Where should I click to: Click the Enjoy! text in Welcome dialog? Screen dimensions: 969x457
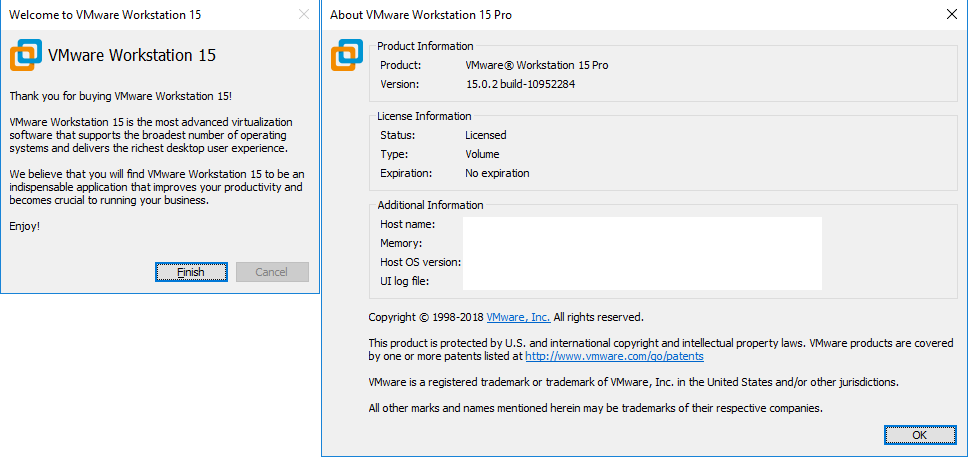[x=25, y=226]
